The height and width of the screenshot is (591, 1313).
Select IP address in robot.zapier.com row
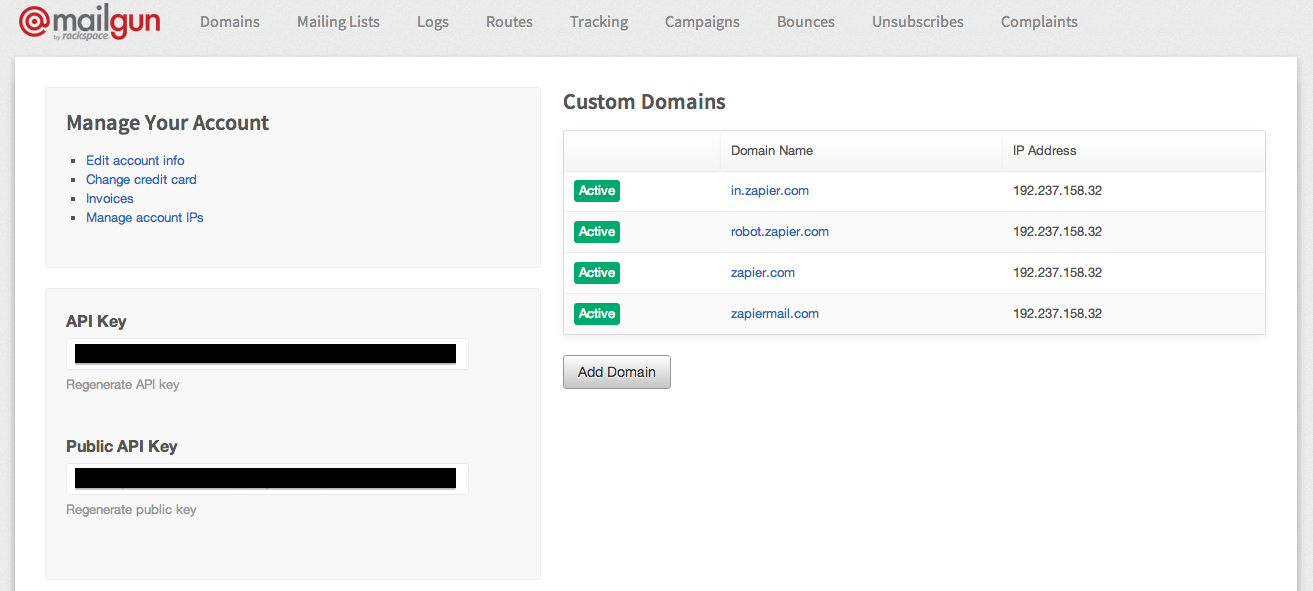(1057, 231)
